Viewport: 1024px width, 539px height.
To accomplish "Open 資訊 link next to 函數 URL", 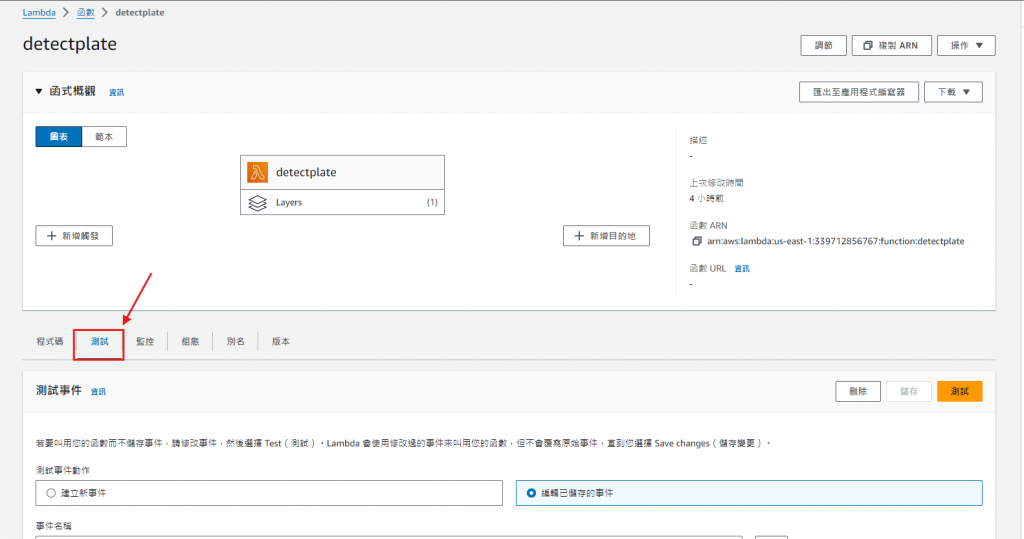I will point(742,269).
